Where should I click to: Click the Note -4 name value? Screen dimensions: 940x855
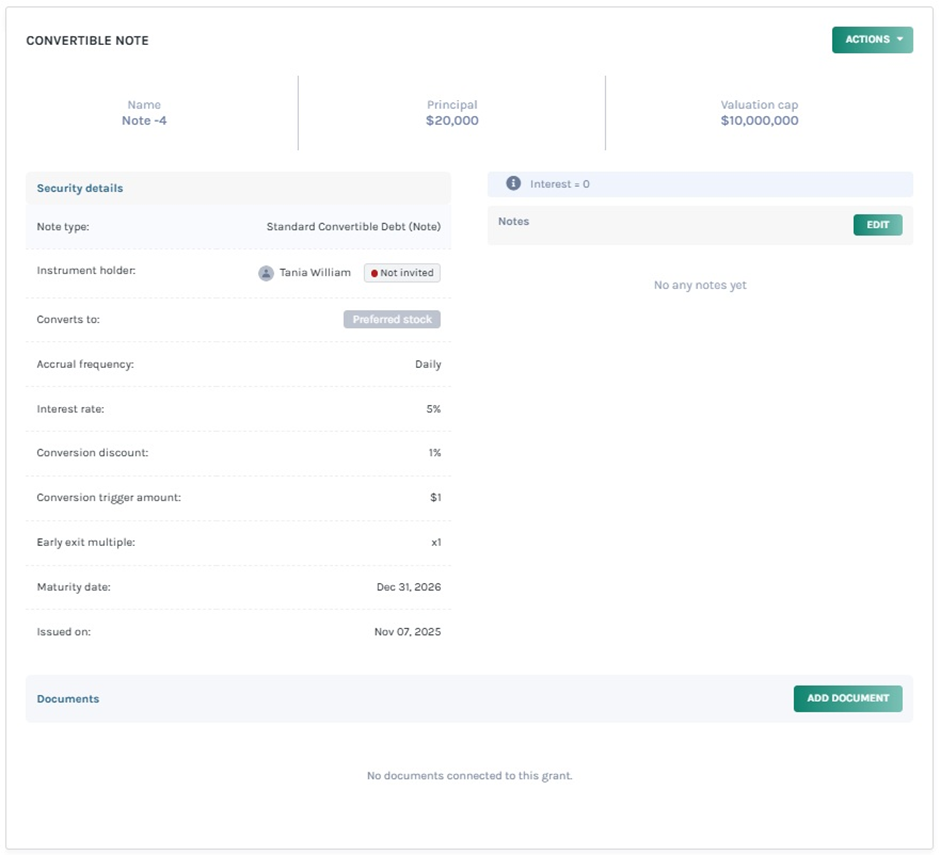pos(144,121)
